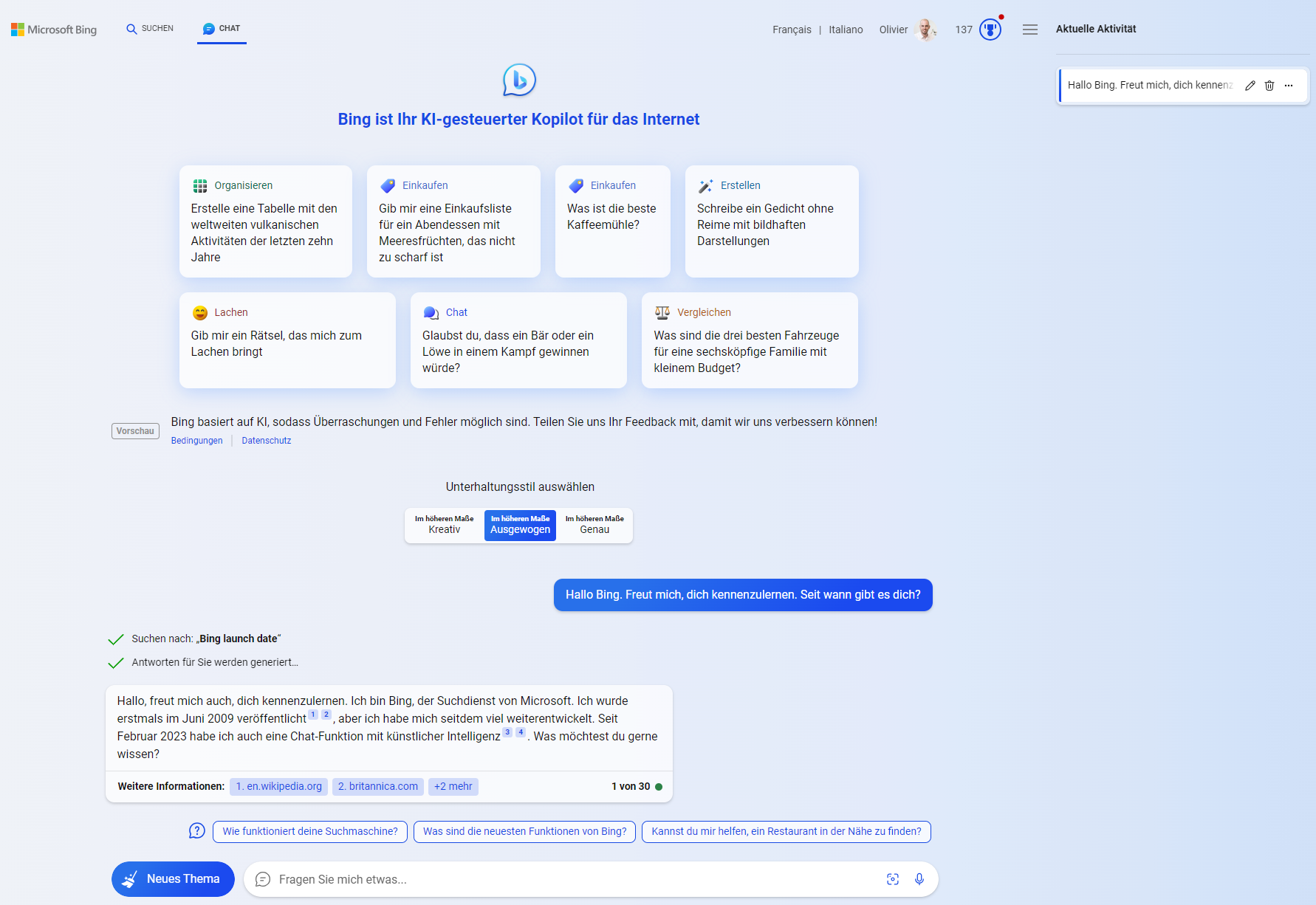
Task: Ask 'Wie funktioniert deine Suchmaschine?'
Action: pyautogui.click(x=310, y=832)
